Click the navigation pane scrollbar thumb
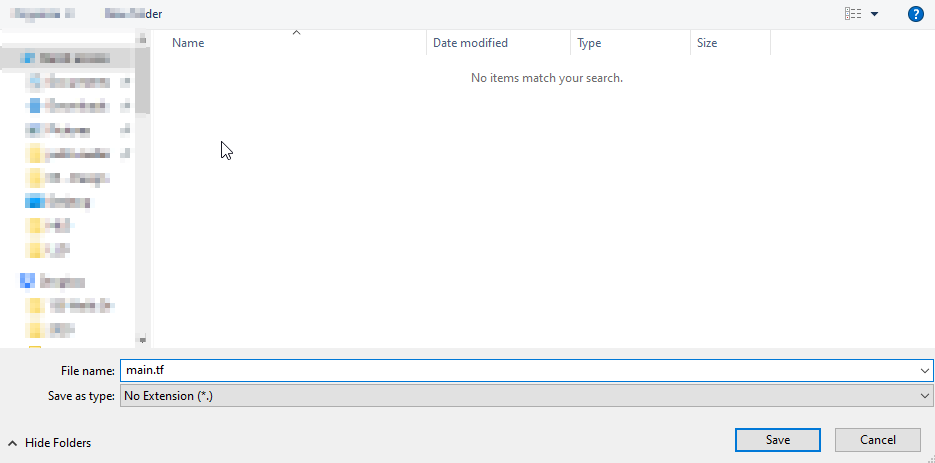935x463 pixels. [x=143, y=80]
